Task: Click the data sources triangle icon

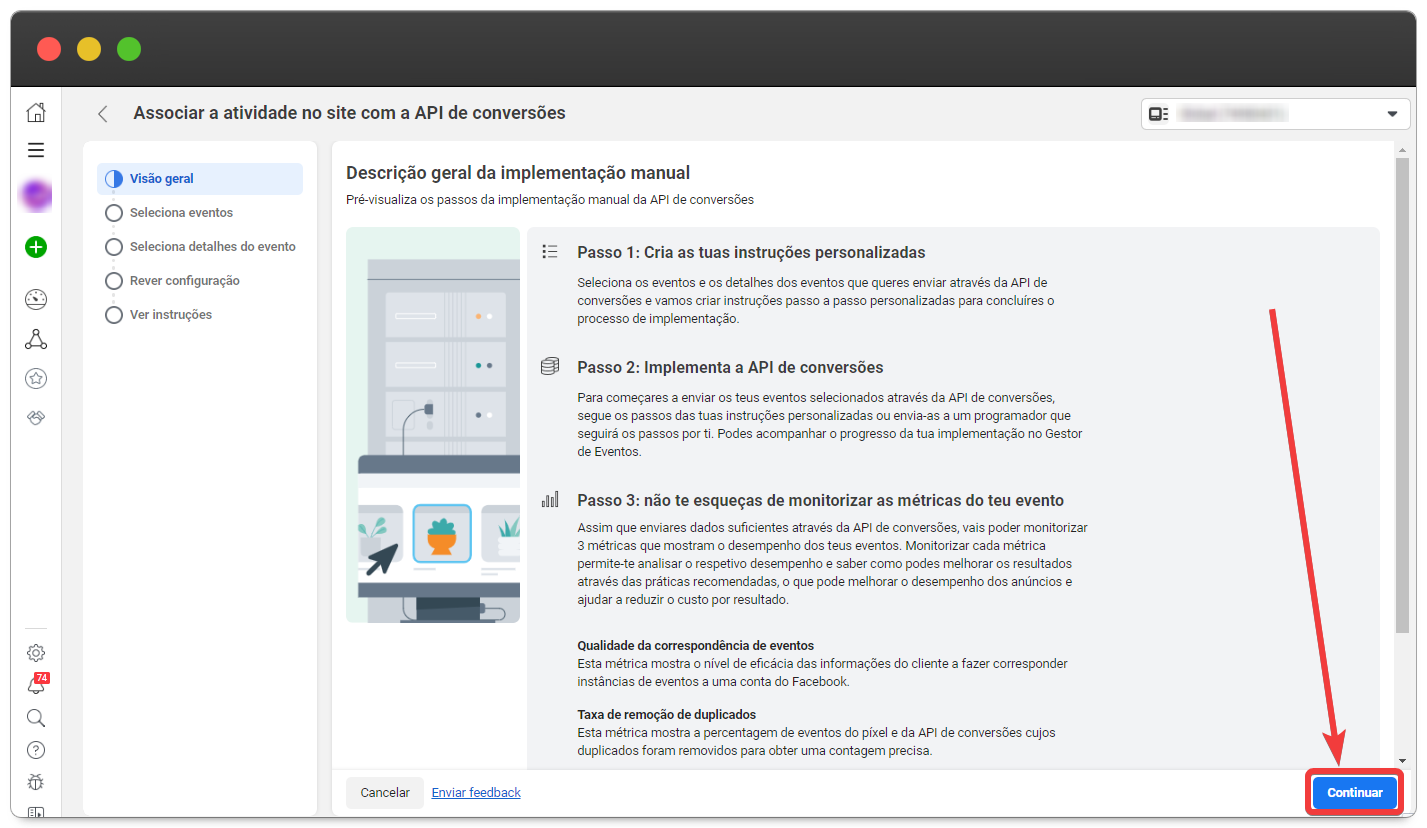Action: tap(36, 339)
